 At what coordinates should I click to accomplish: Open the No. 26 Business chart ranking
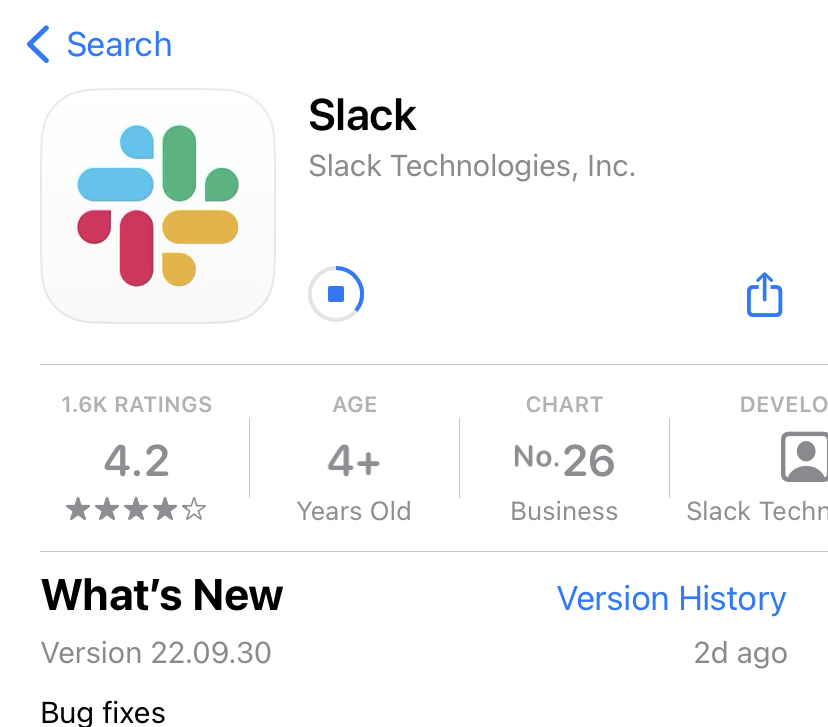tap(564, 459)
